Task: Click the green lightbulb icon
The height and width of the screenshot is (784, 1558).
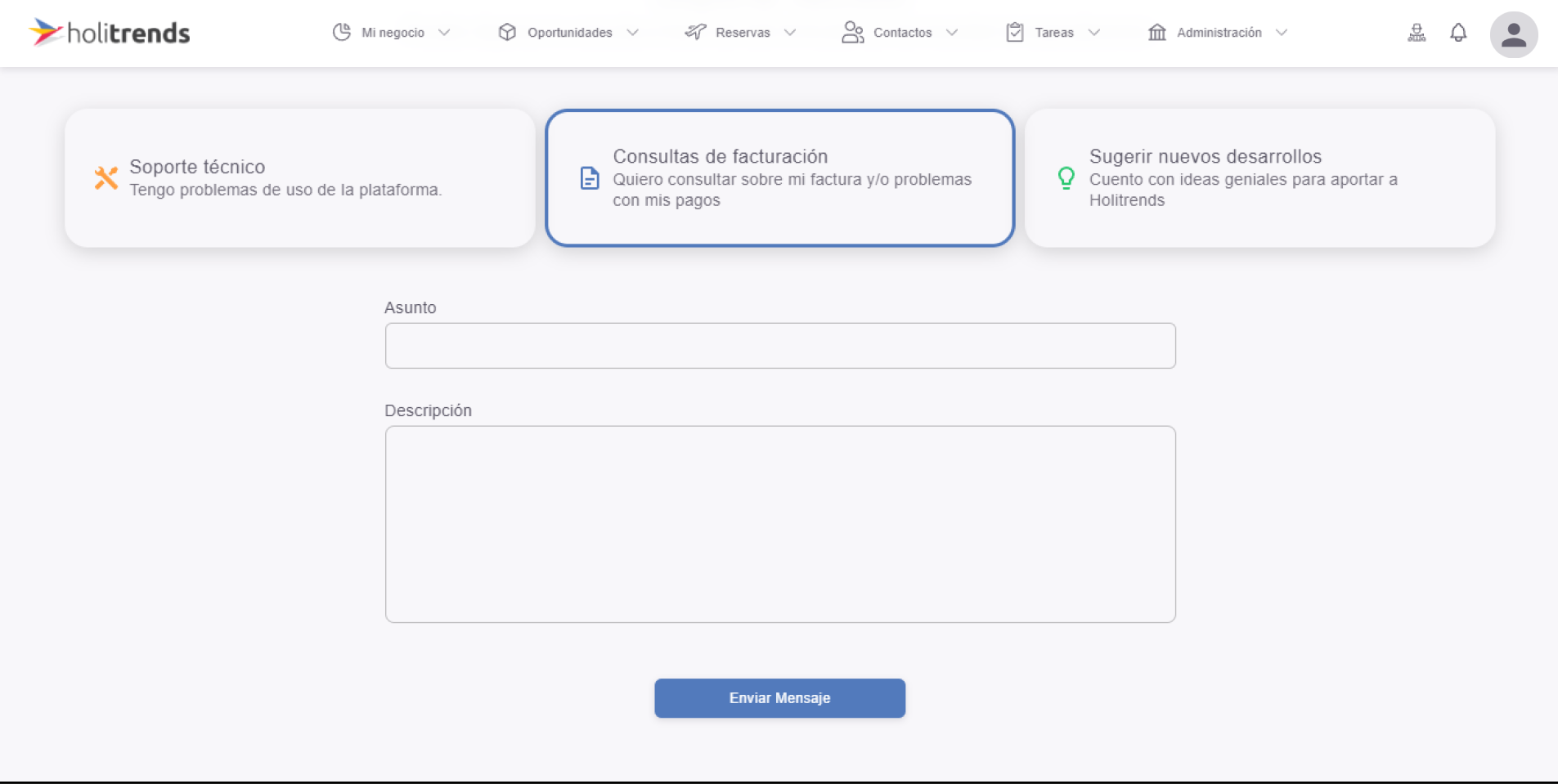Action: pos(1066,177)
